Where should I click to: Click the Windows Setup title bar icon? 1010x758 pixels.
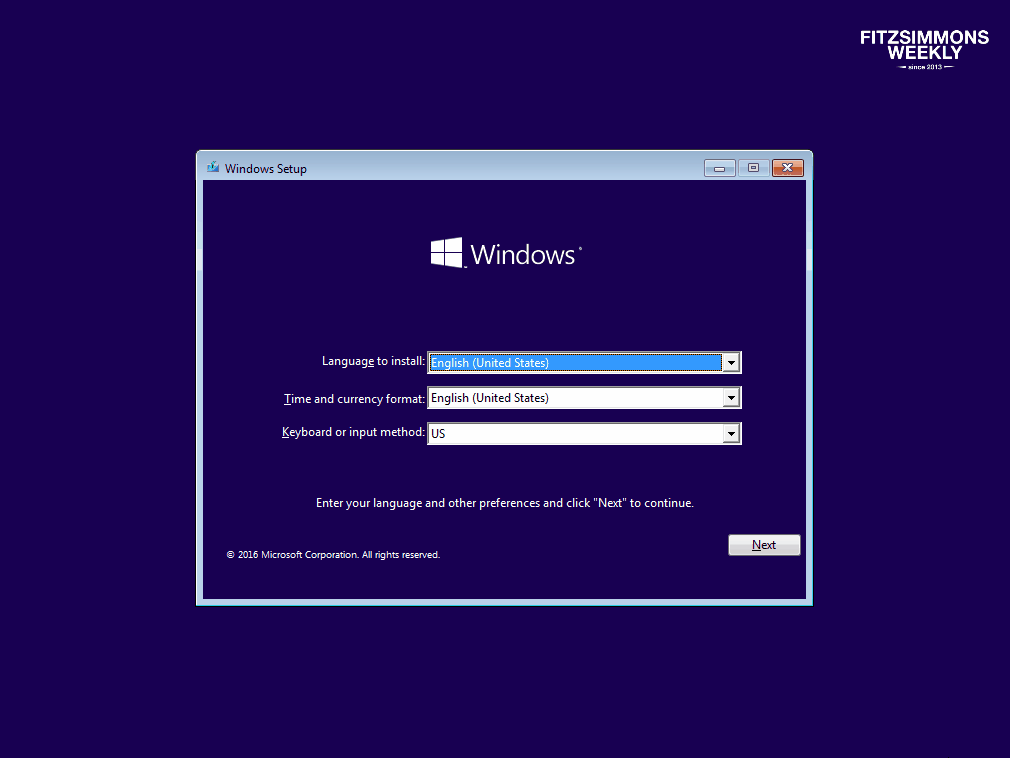[212, 168]
